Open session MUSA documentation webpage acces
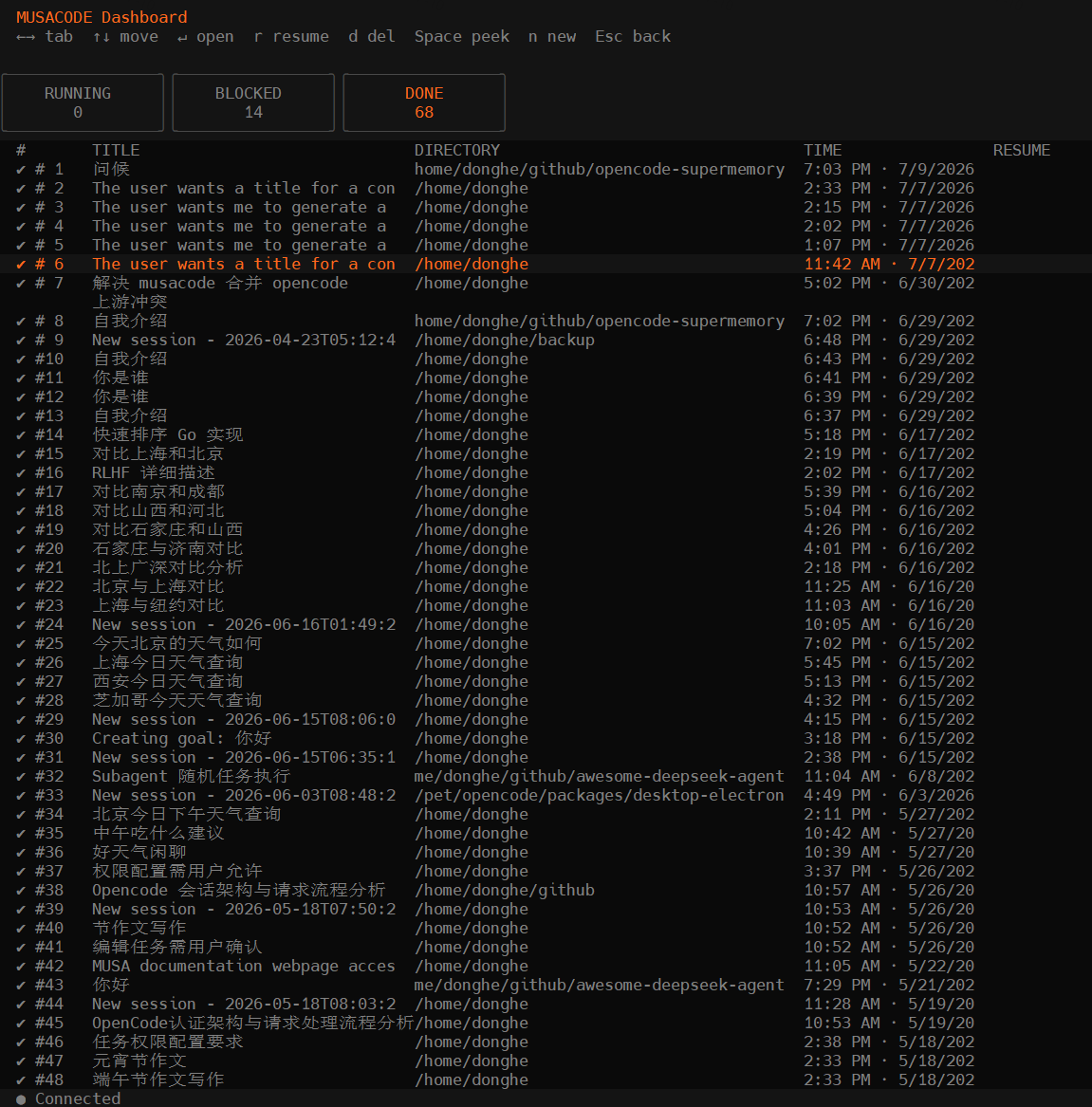The width and height of the screenshot is (1092, 1107). point(546,967)
